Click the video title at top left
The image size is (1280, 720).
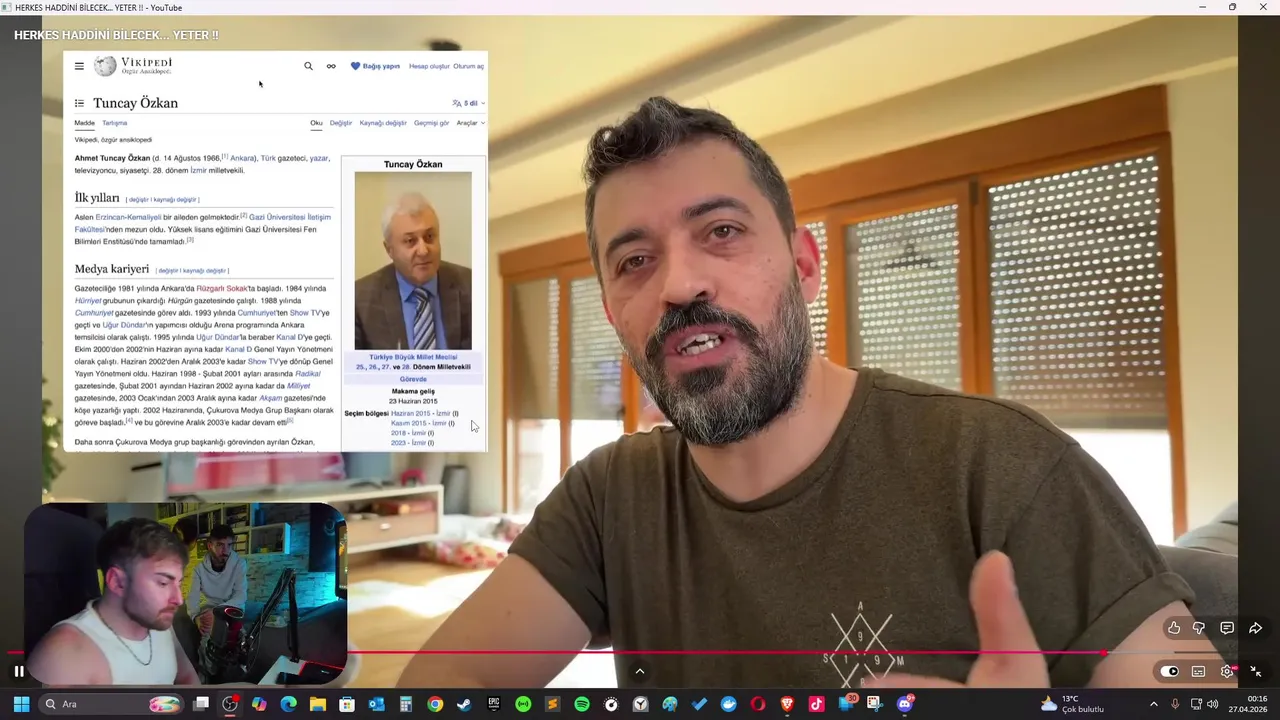(116, 35)
